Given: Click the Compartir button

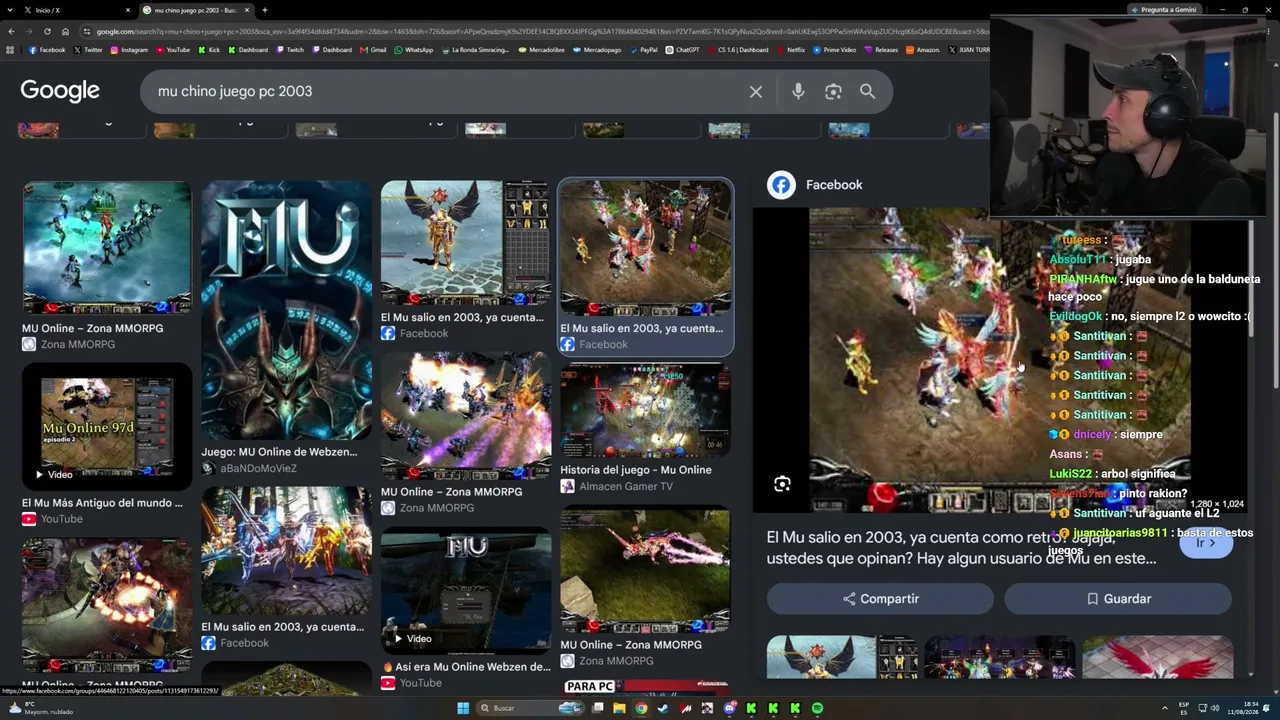Looking at the screenshot, I should tap(880, 599).
